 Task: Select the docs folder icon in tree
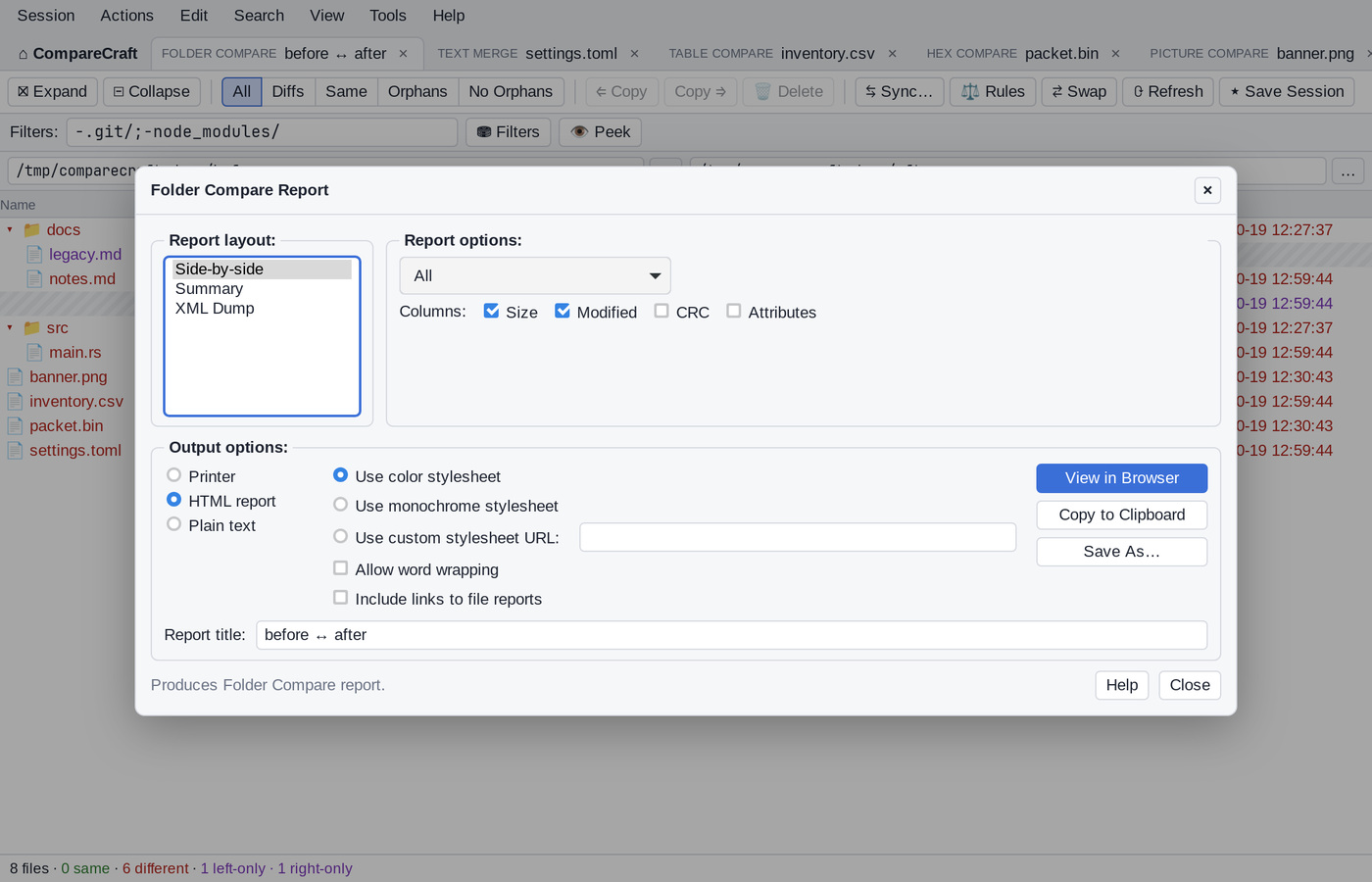[x=31, y=229]
